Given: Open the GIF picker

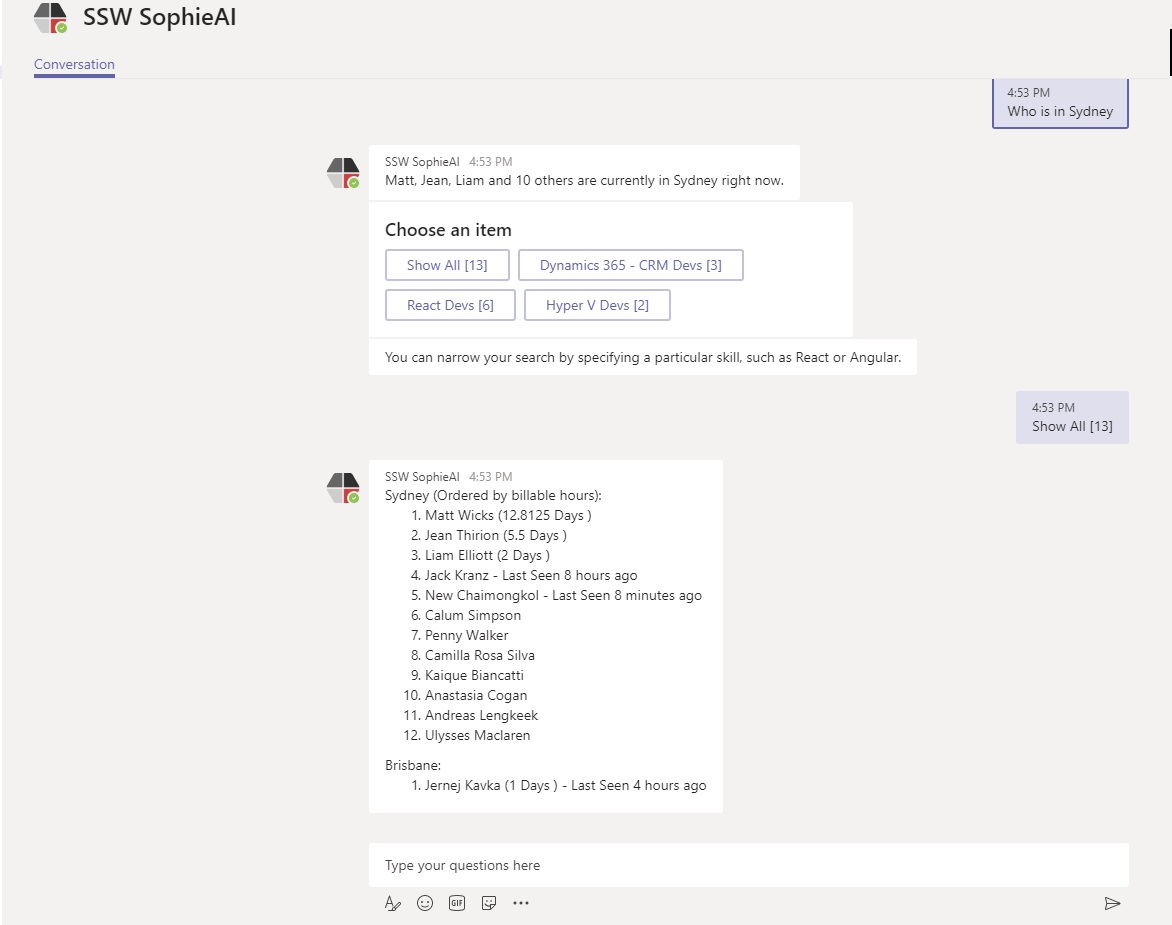Looking at the screenshot, I should 457,903.
